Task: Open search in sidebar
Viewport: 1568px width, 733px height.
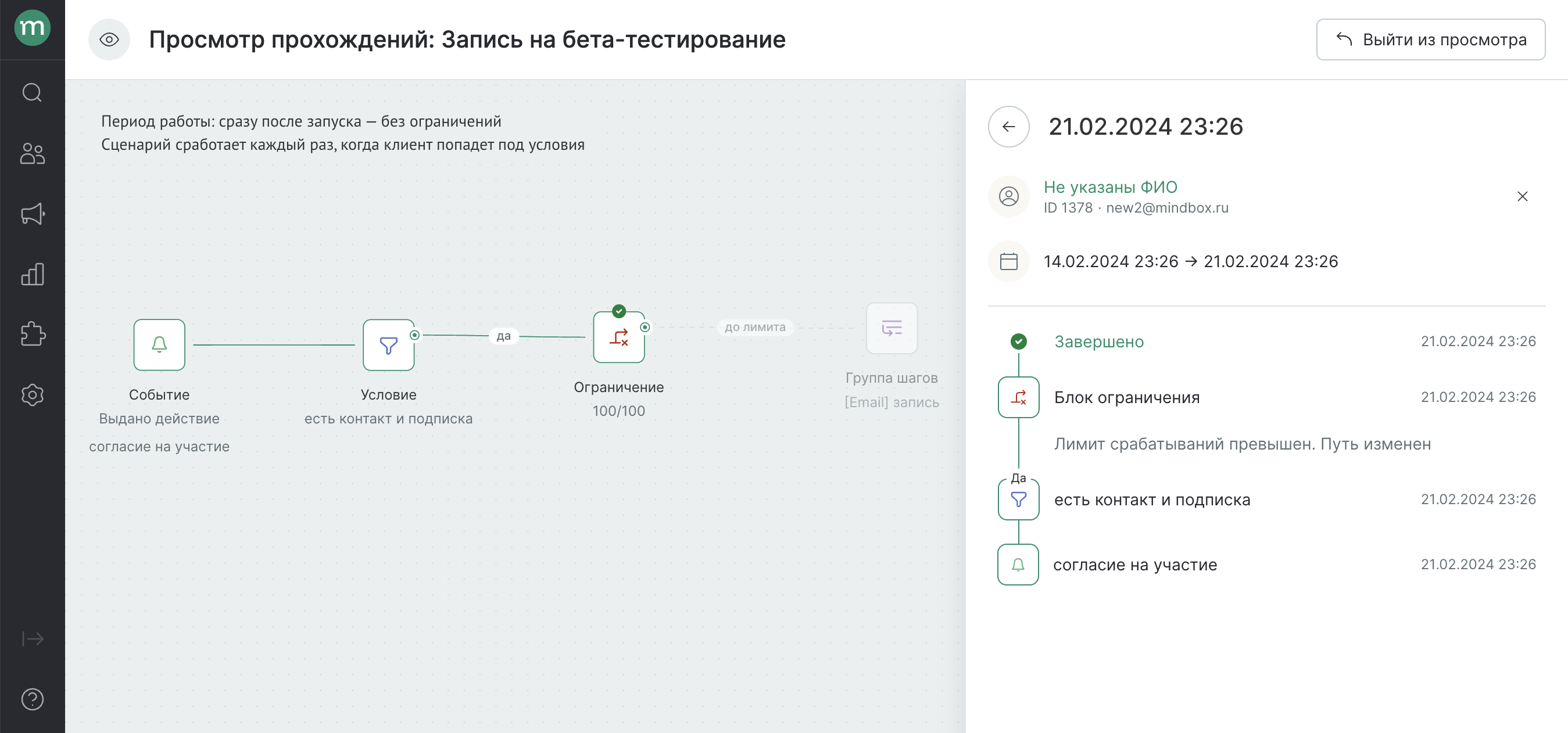Action: point(33,92)
